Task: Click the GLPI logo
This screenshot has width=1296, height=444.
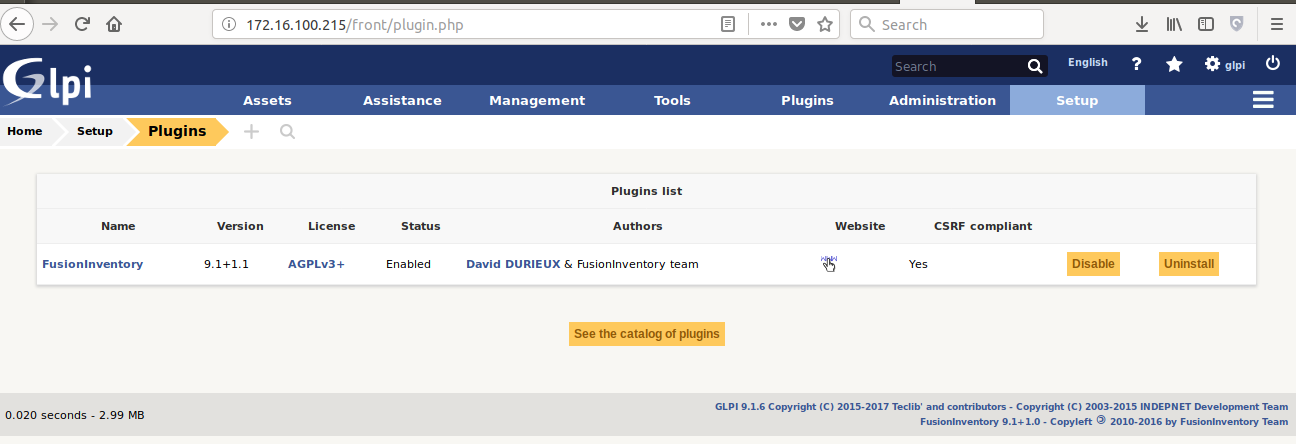Action: coord(47,81)
